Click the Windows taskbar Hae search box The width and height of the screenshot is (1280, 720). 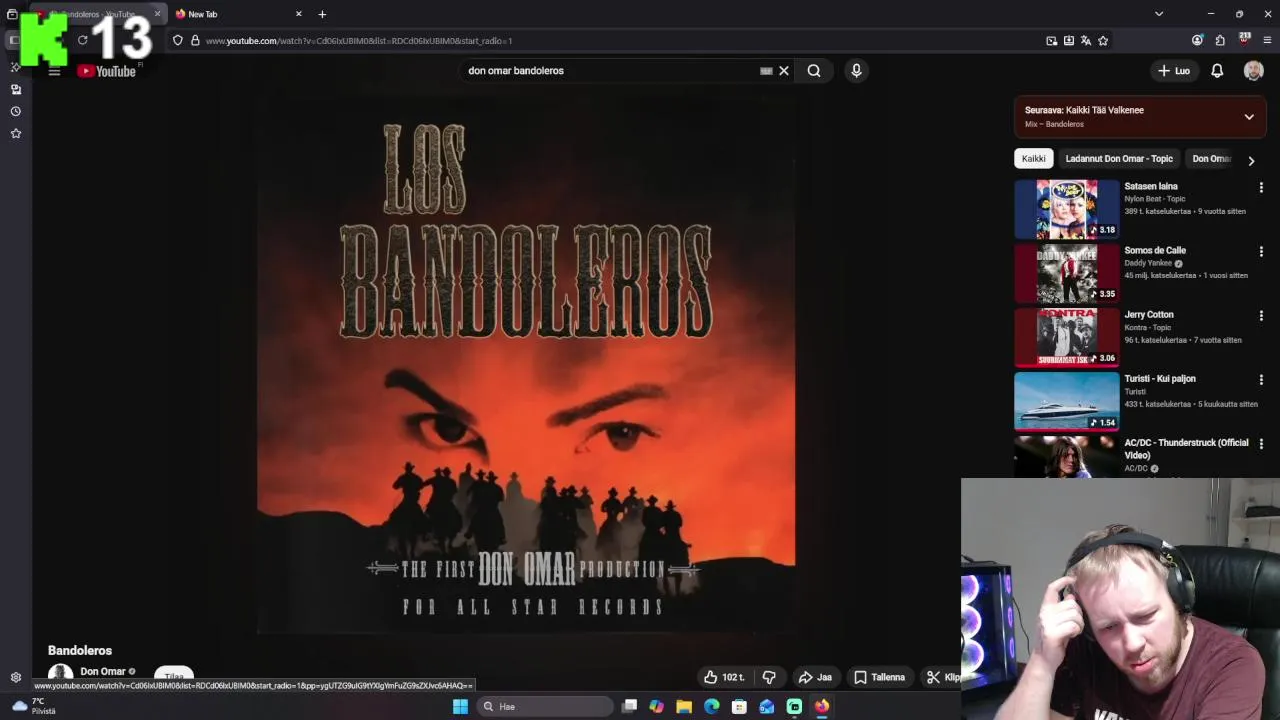[x=543, y=706]
